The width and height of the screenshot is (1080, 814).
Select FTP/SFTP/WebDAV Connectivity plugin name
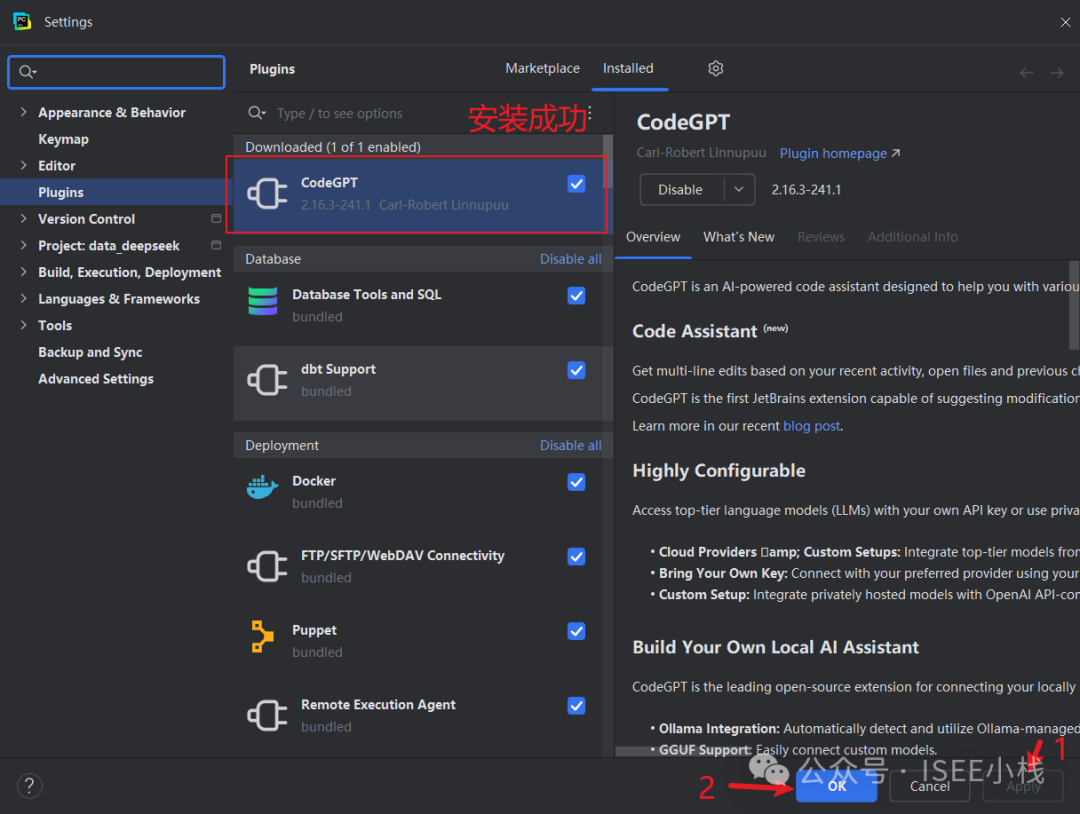coord(403,555)
